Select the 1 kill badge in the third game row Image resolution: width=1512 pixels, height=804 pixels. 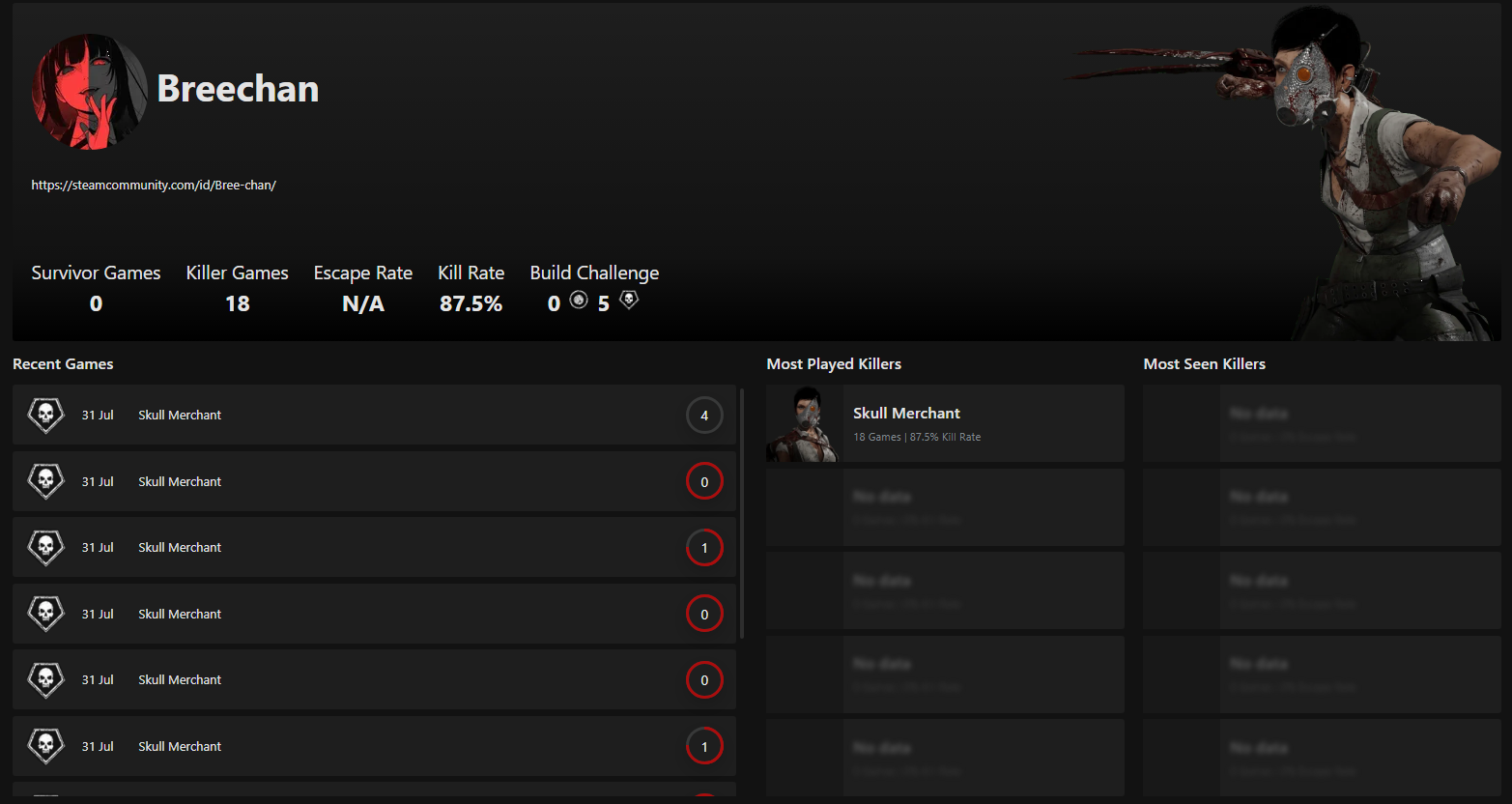[x=704, y=548]
